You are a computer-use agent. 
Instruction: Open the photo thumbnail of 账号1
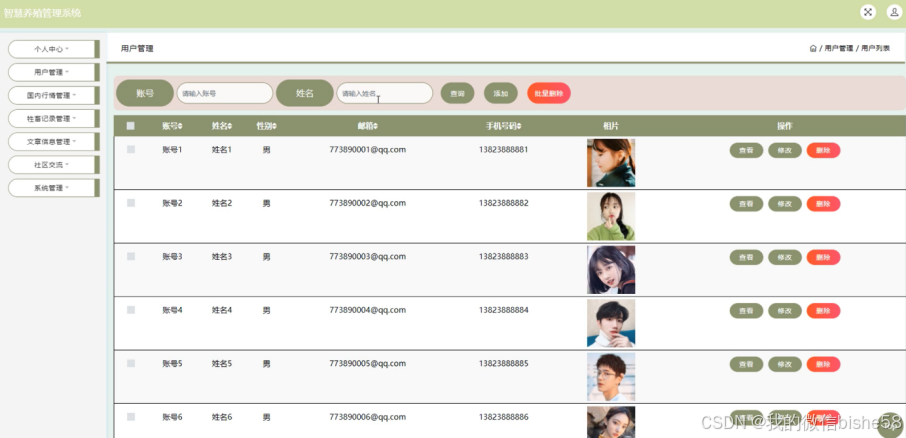(x=611, y=163)
